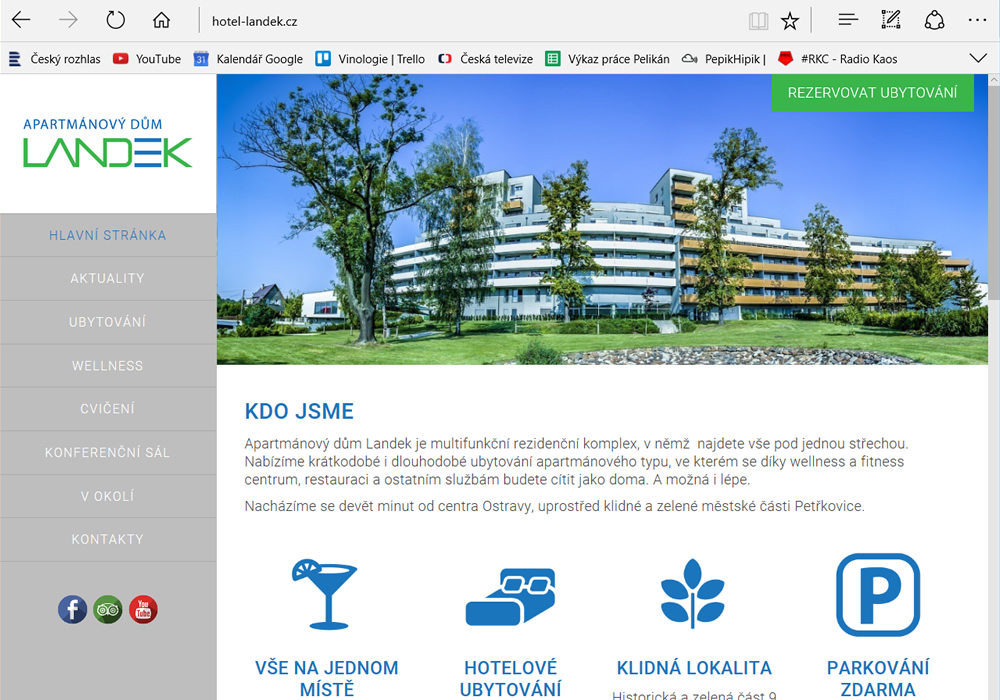Click the YouTube social icon in the sidebar
Viewport: 1000px width, 700px height.
pos(143,609)
